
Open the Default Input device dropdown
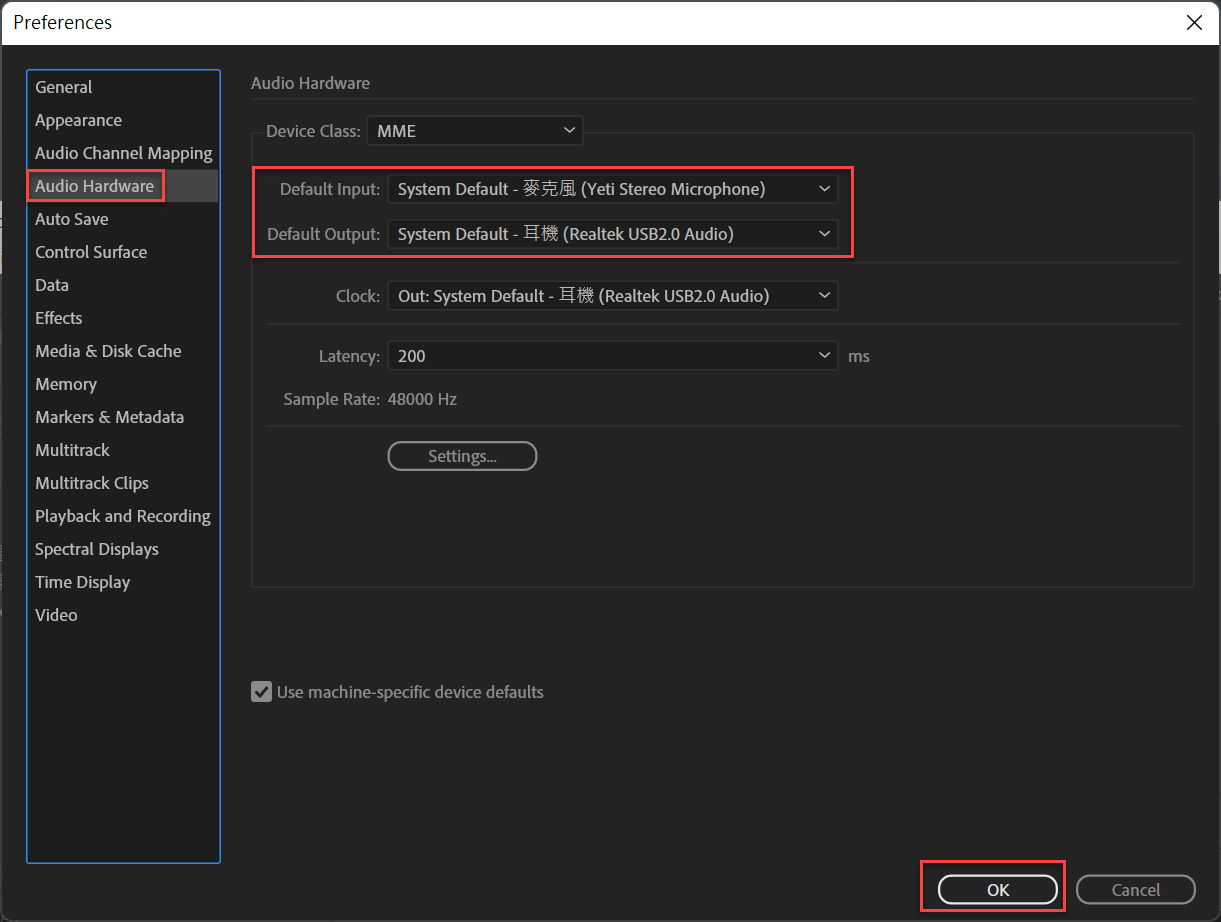pos(613,189)
